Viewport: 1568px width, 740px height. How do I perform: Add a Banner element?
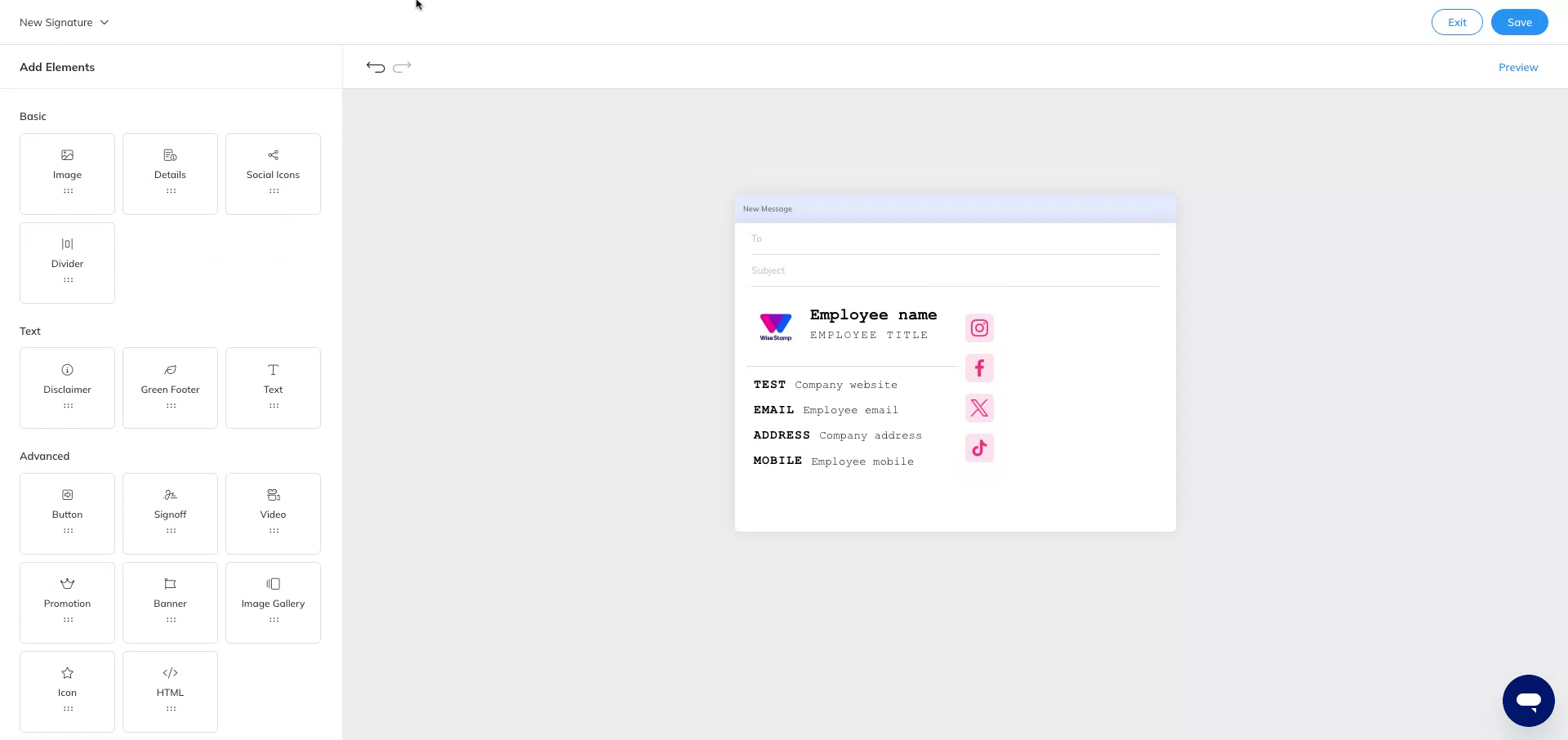click(170, 602)
